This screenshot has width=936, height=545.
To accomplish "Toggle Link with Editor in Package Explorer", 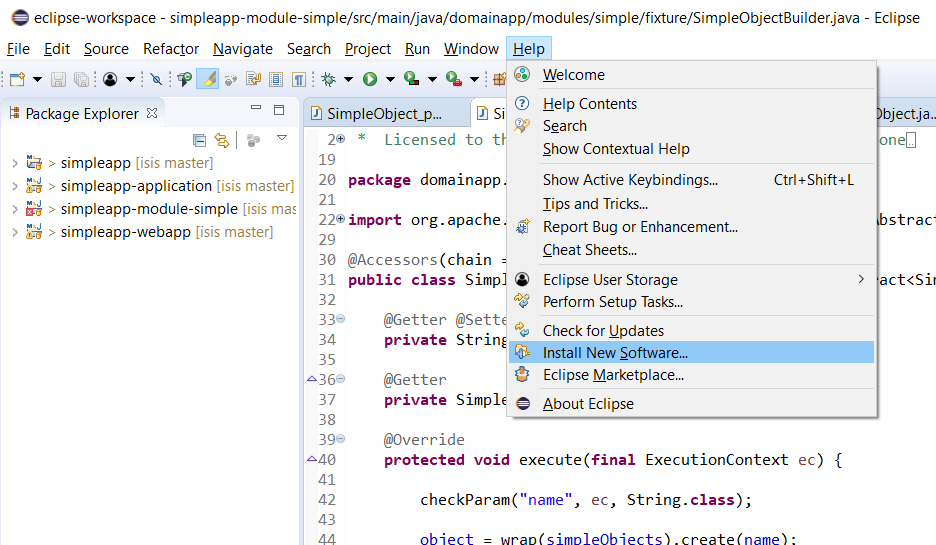I will point(222,140).
